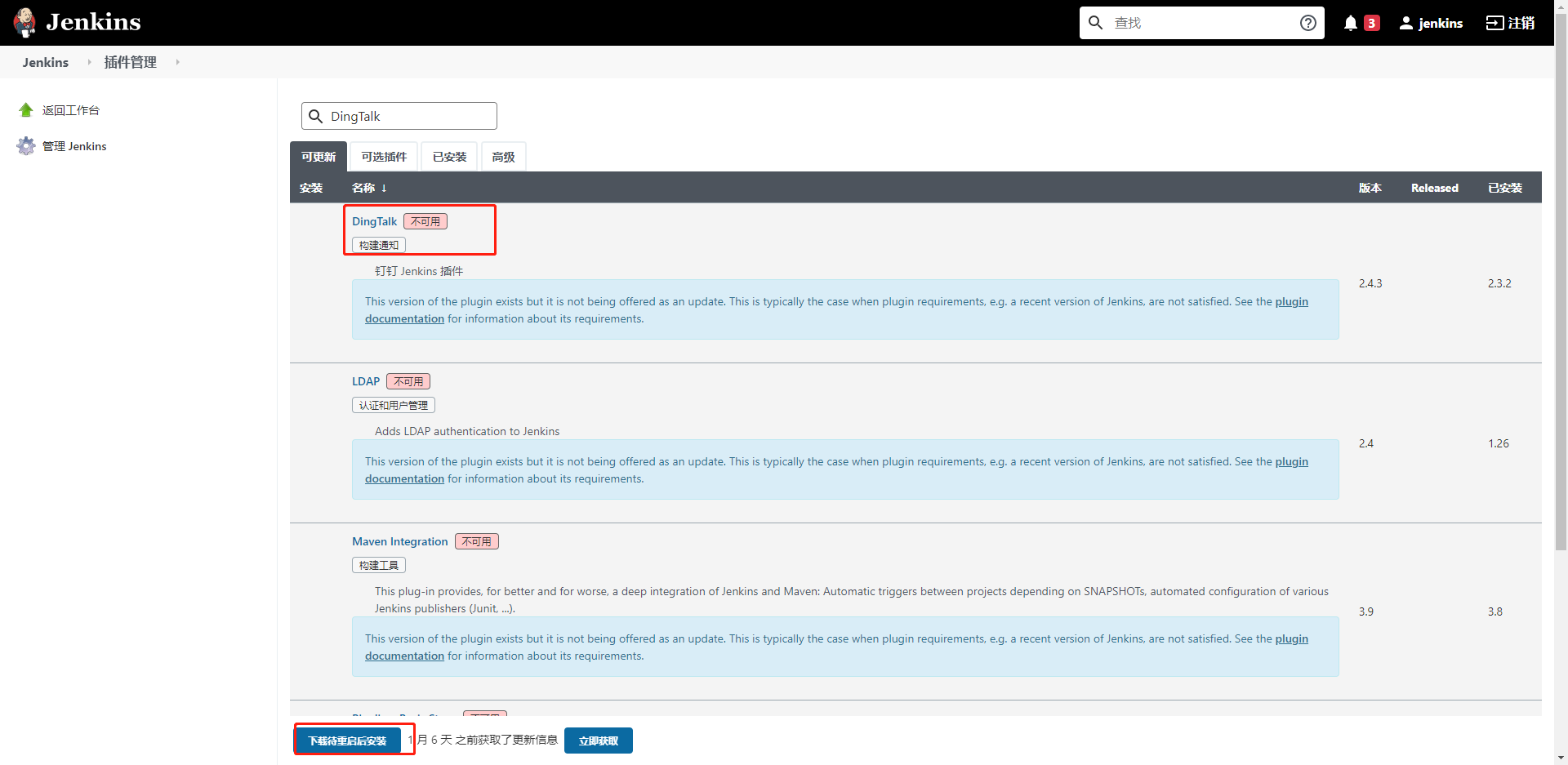Switch to the 可选插件 tab
The image size is (1568, 765).
pyautogui.click(x=384, y=157)
